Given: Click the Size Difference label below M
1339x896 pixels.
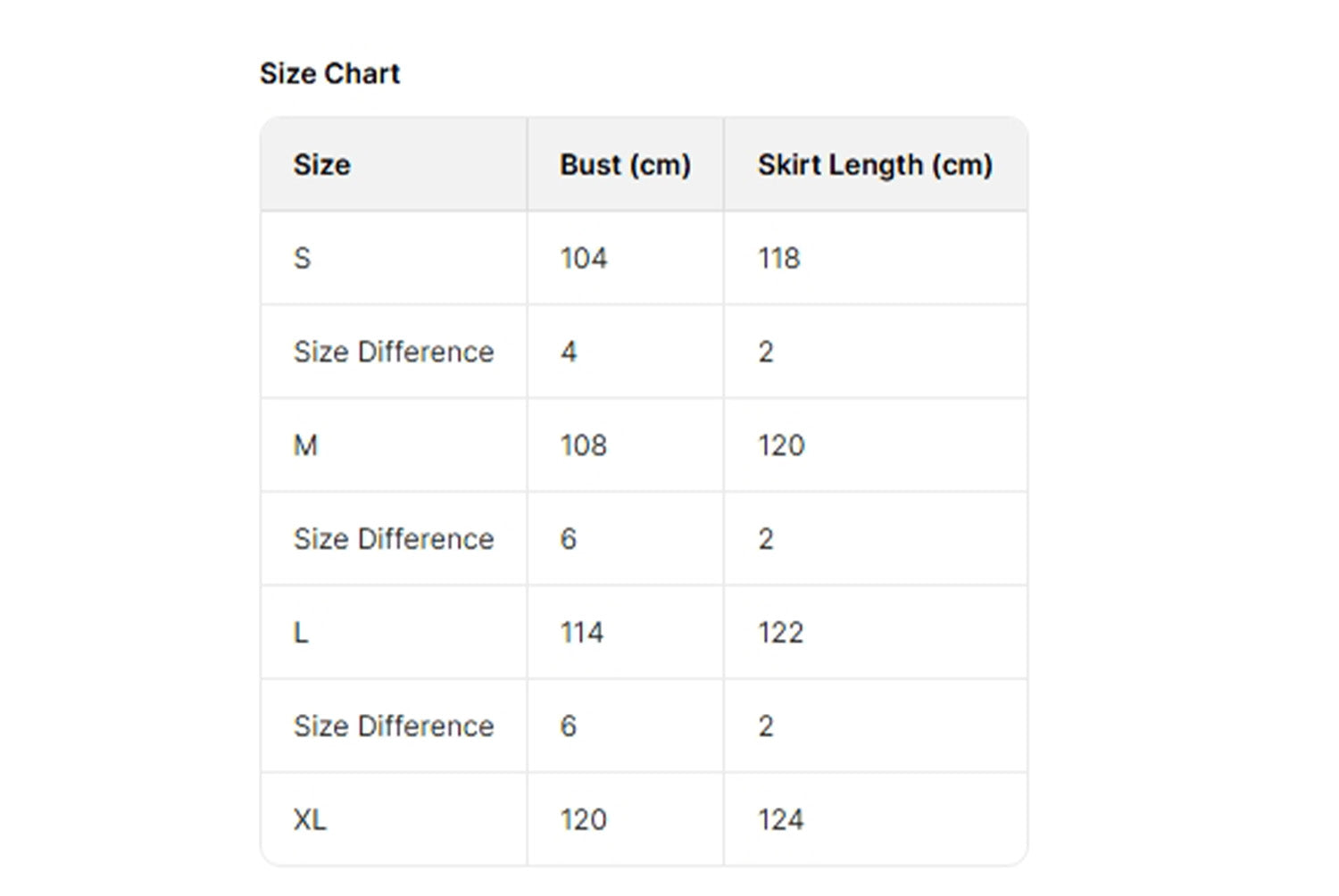Looking at the screenshot, I should [394, 539].
